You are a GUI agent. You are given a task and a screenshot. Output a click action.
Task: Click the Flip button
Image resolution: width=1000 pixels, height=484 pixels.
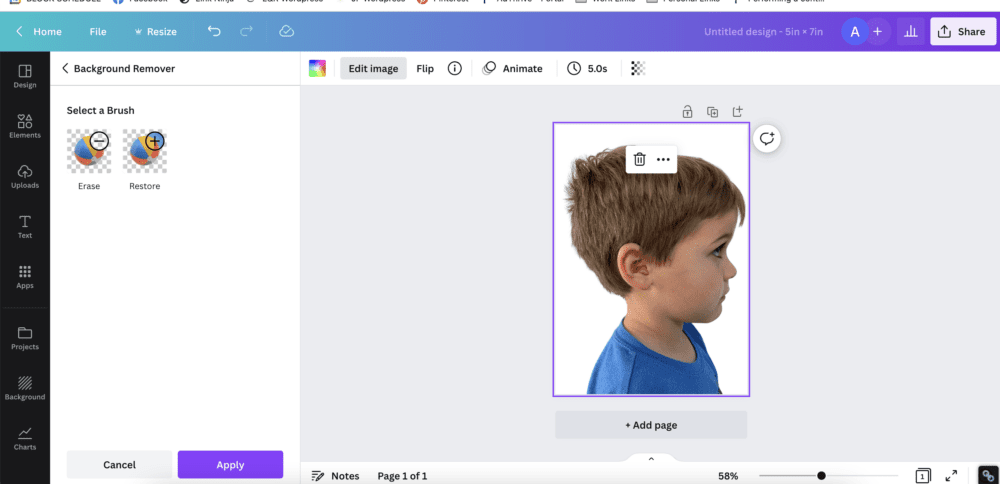point(425,68)
